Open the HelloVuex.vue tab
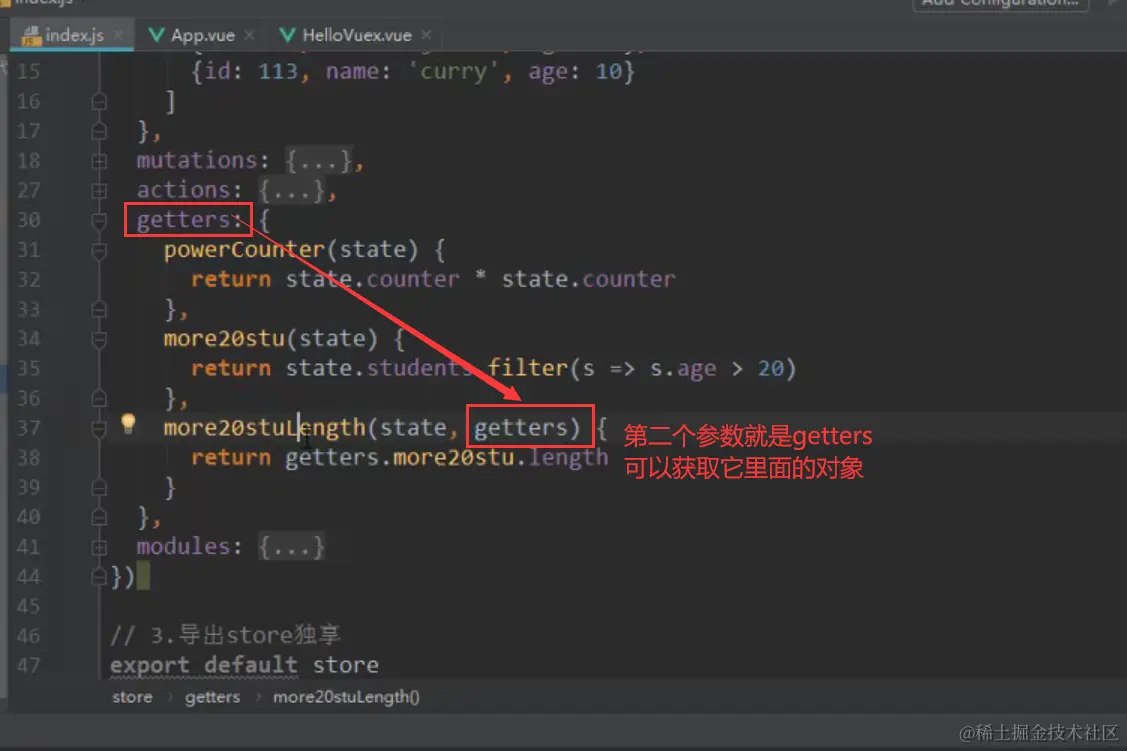The image size is (1127, 751). [x=356, y=34]
